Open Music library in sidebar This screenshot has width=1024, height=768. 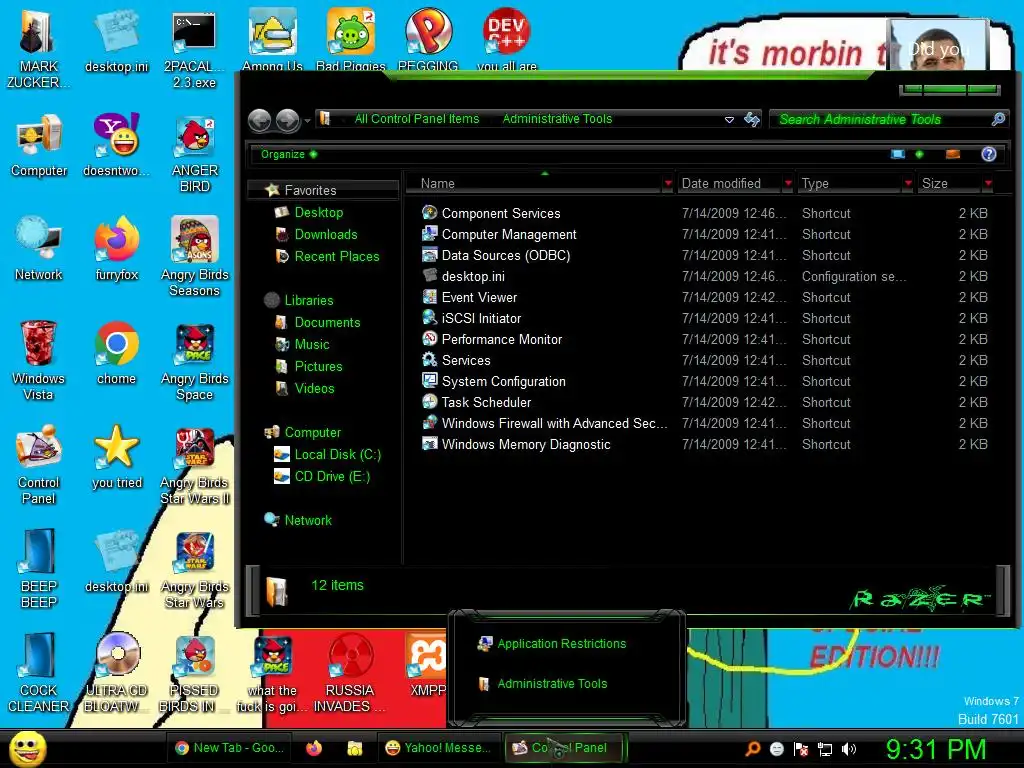tap(312, 344)
